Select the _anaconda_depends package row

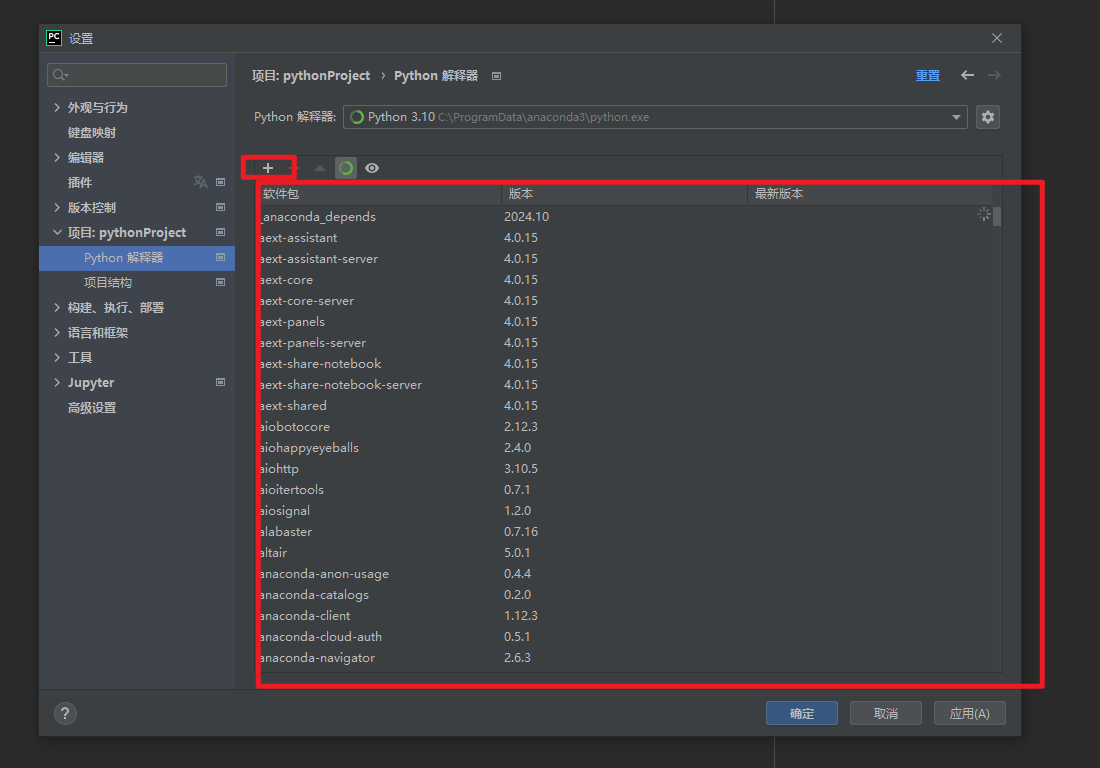(x=624, y=217)
